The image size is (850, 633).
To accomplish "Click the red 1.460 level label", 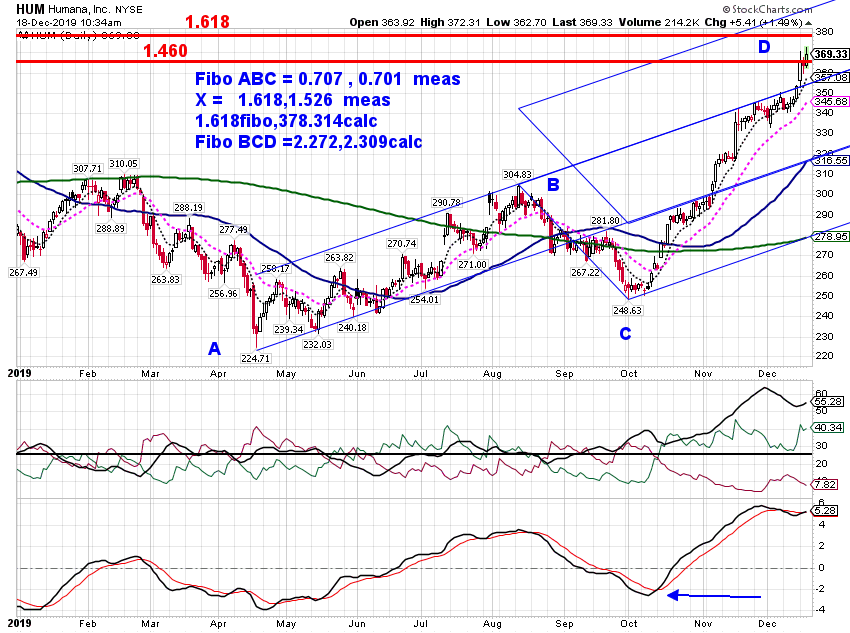I will (165, 50).
